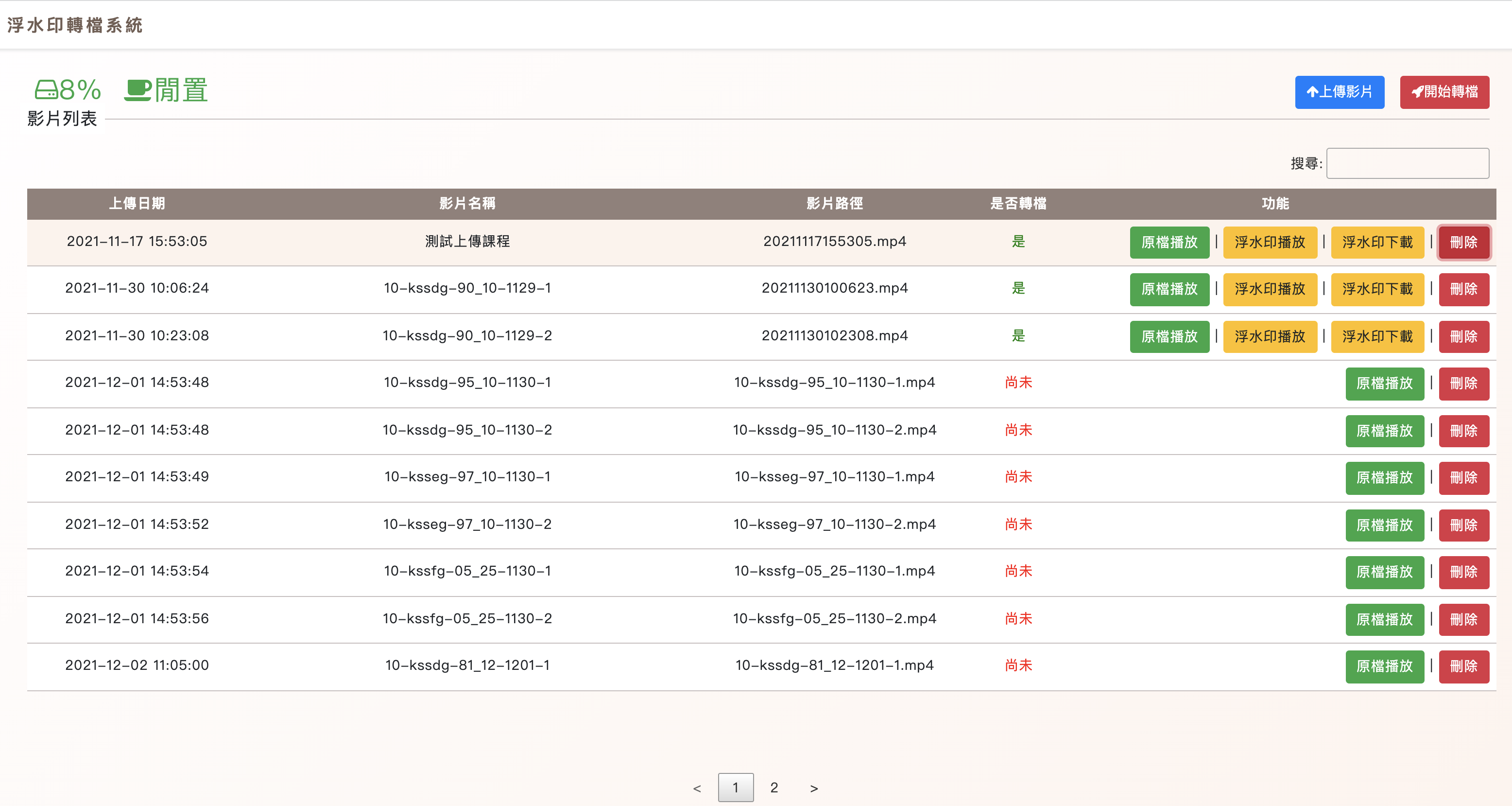Click file path 10-ksseg-97_10-1130-2.mp4
The image size is (1512, 806).
(x=834, y=525)
